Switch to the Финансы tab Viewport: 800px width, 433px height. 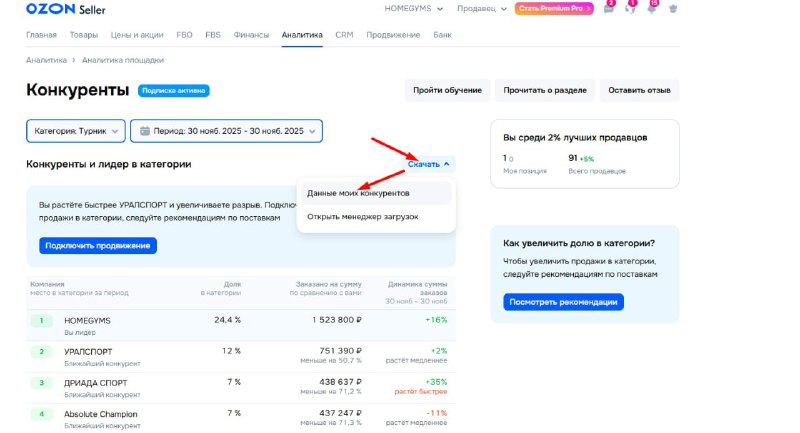coord(251,35)
